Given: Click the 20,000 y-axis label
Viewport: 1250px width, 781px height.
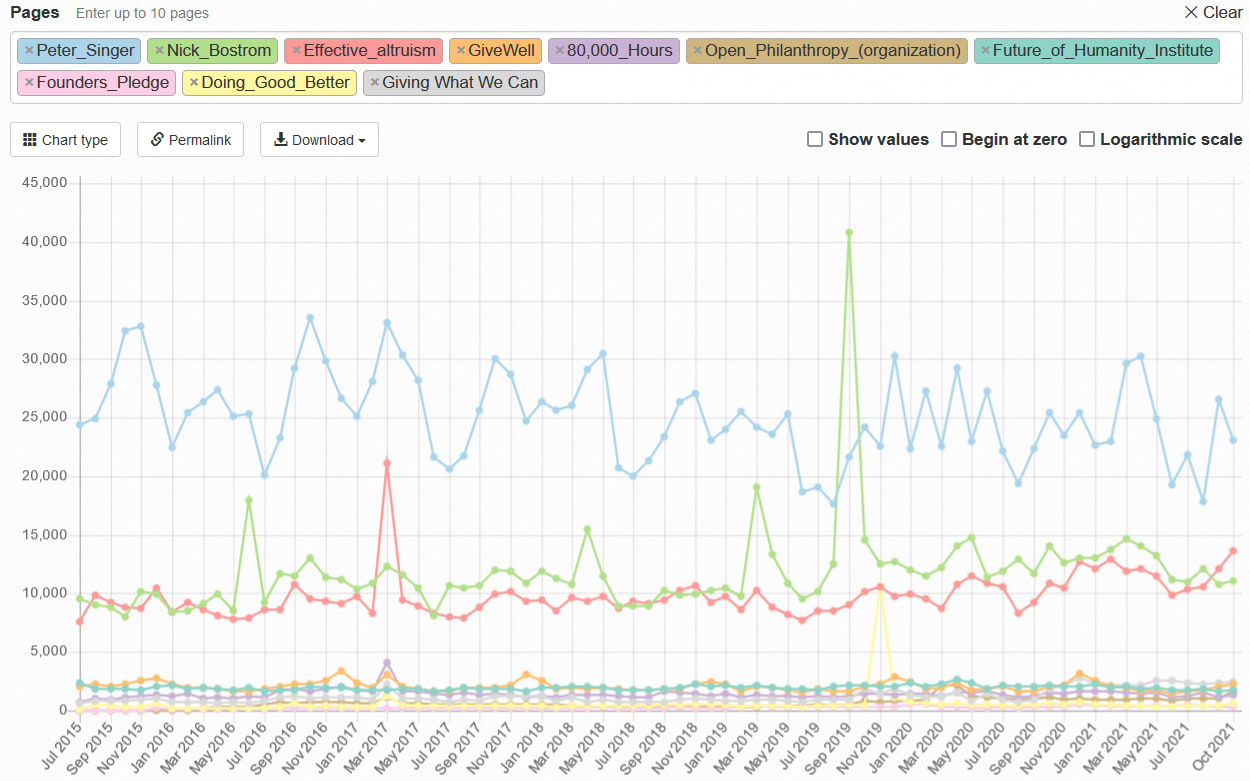Looking at the screenshot, I should pos(44,476).
